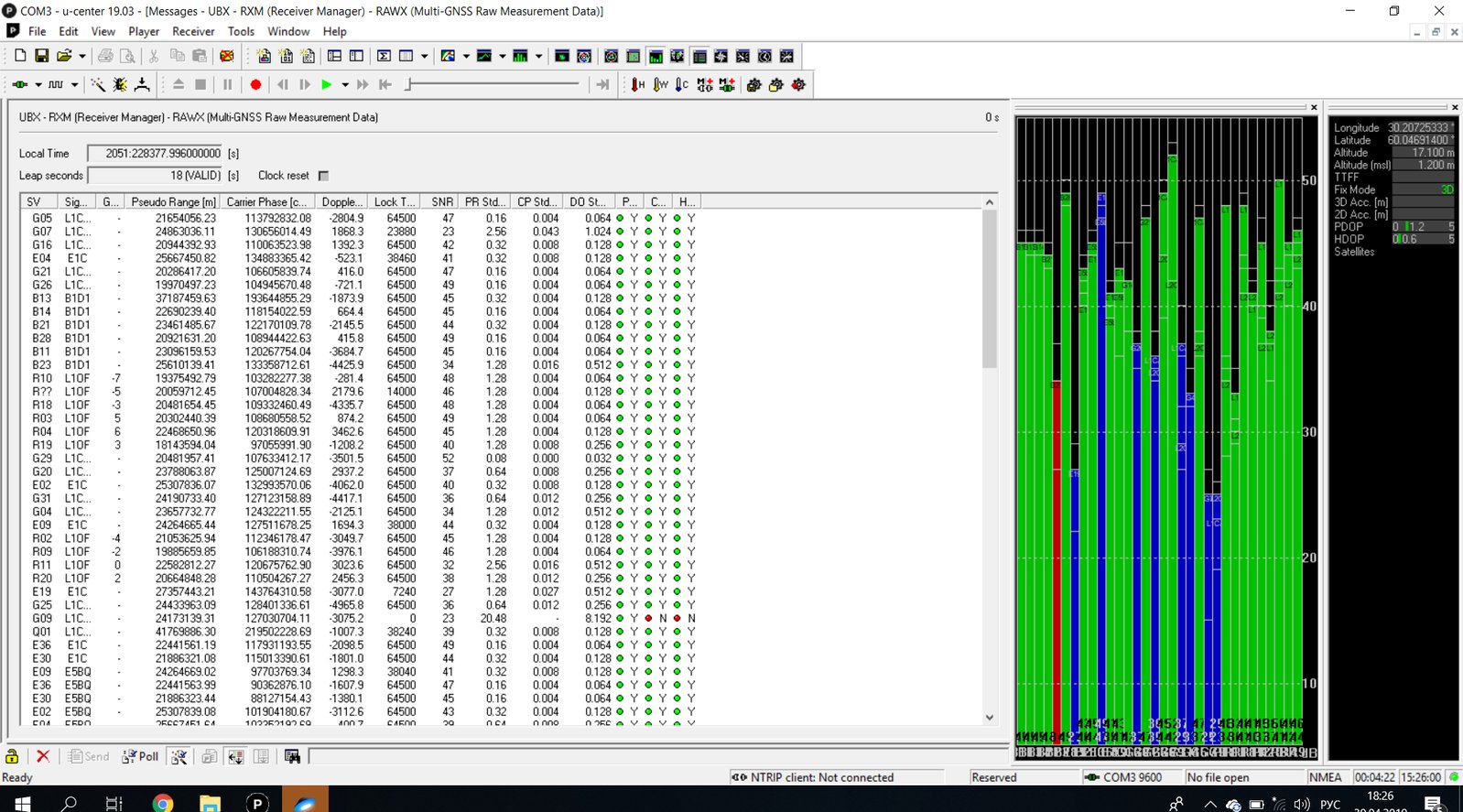The width and height of the screenshot is (1463, 812).
Task: Click the Pseudo Range [m] column header
Action: tap(173, 201)
